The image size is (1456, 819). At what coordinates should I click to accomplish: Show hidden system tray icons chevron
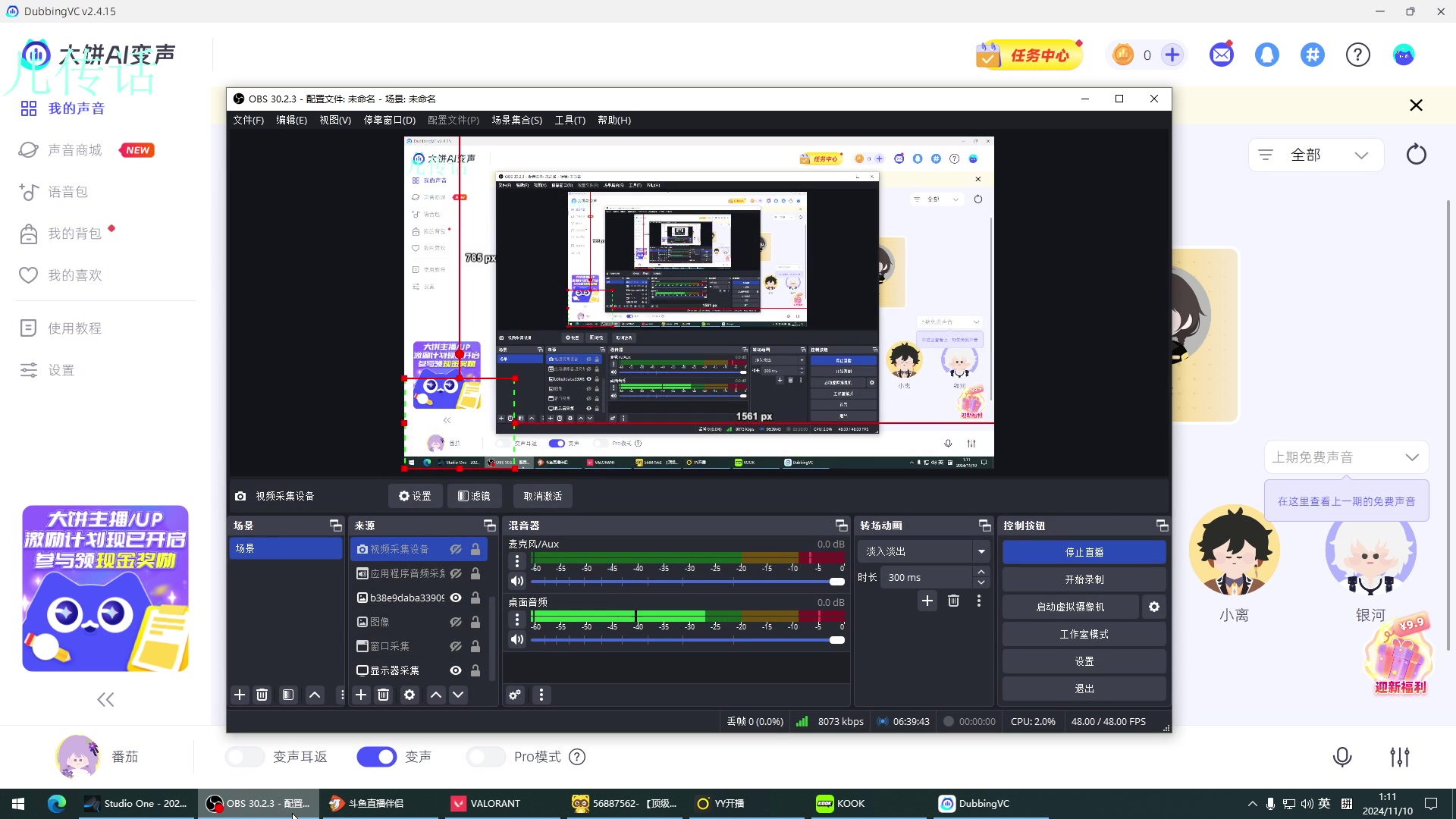point(1252,804)
